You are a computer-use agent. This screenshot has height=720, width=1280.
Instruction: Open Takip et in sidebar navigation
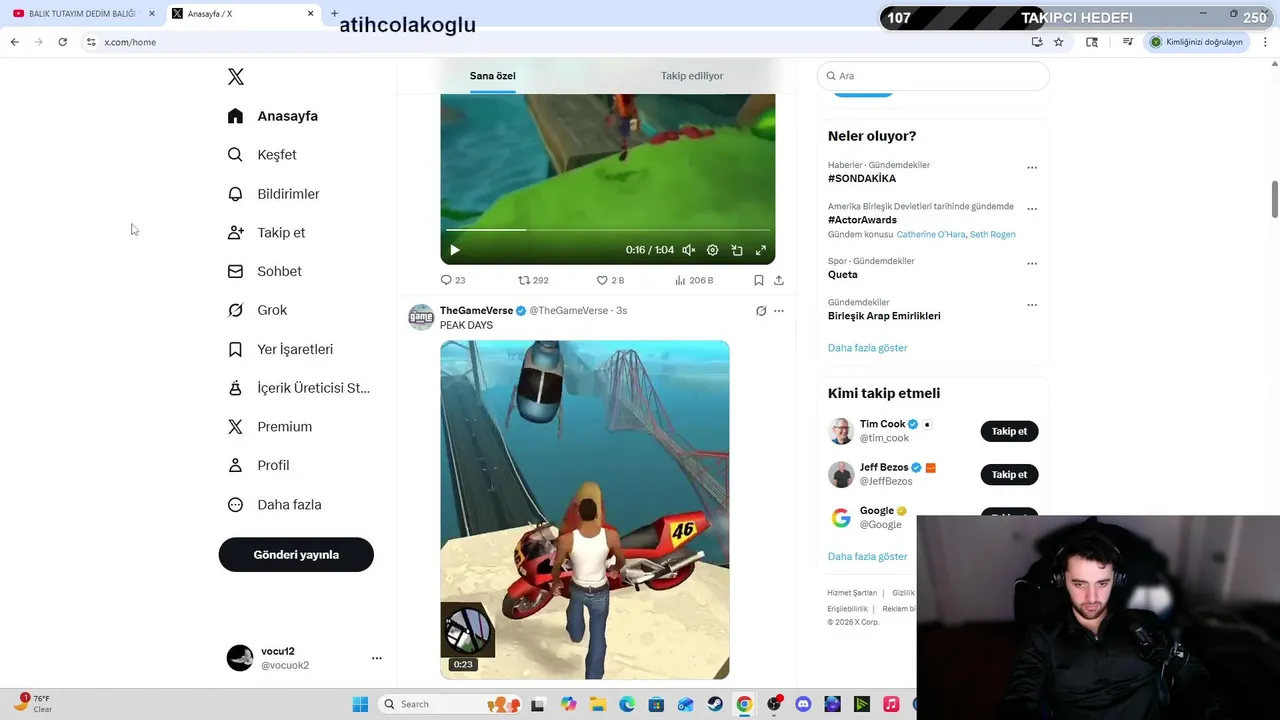click(266, 233)
